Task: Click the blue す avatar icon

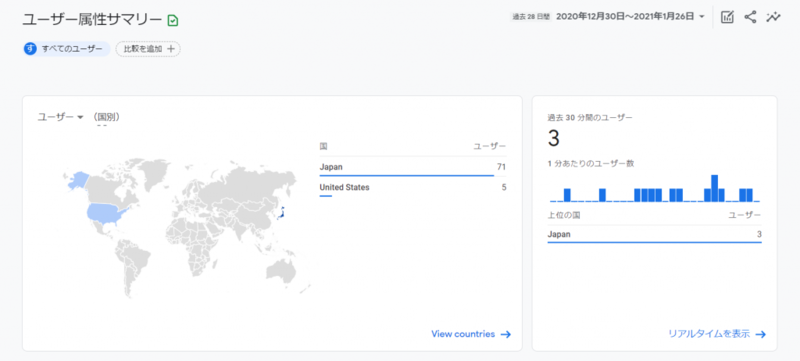Action: click(31, 49)
